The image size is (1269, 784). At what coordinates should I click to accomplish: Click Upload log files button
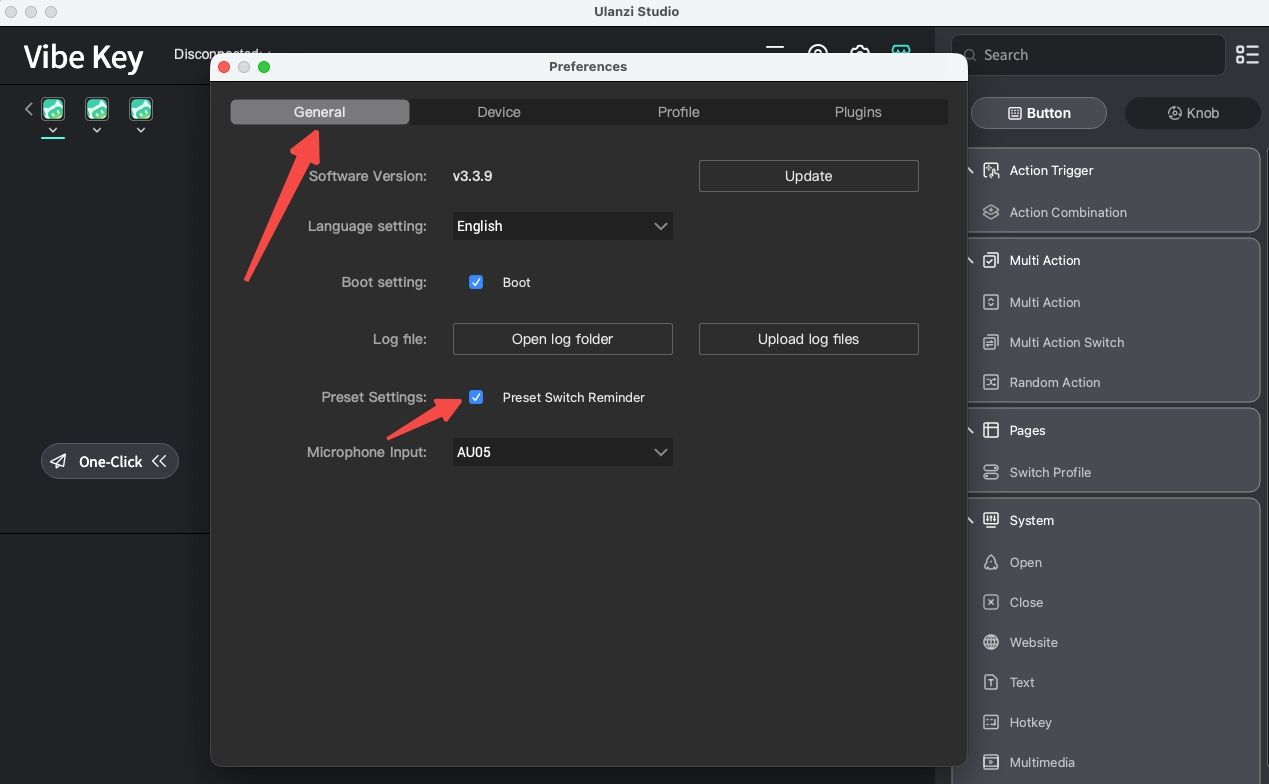point(808,339)
